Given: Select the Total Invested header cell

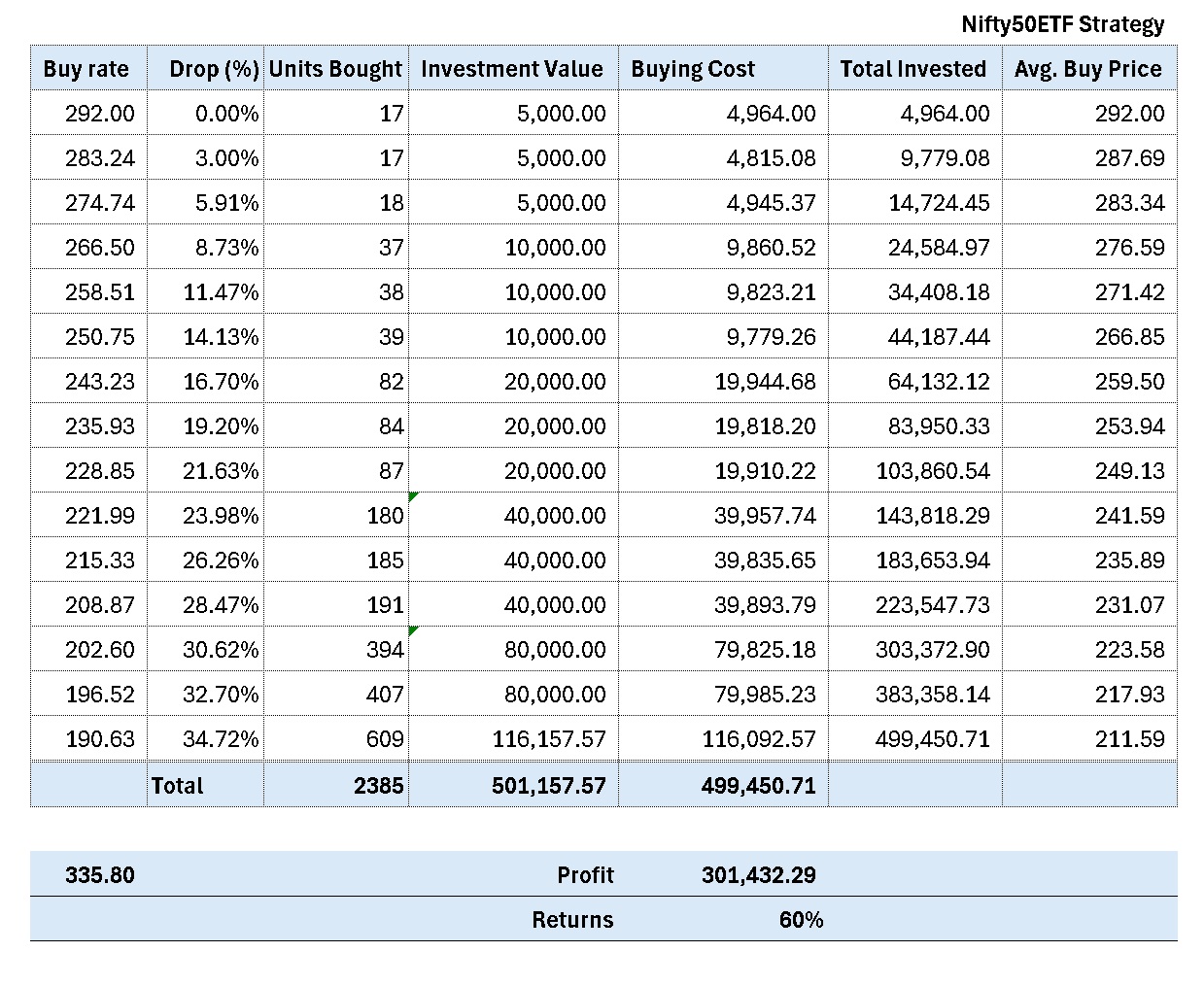Looking at the screenshot, I should click(912, 69).
